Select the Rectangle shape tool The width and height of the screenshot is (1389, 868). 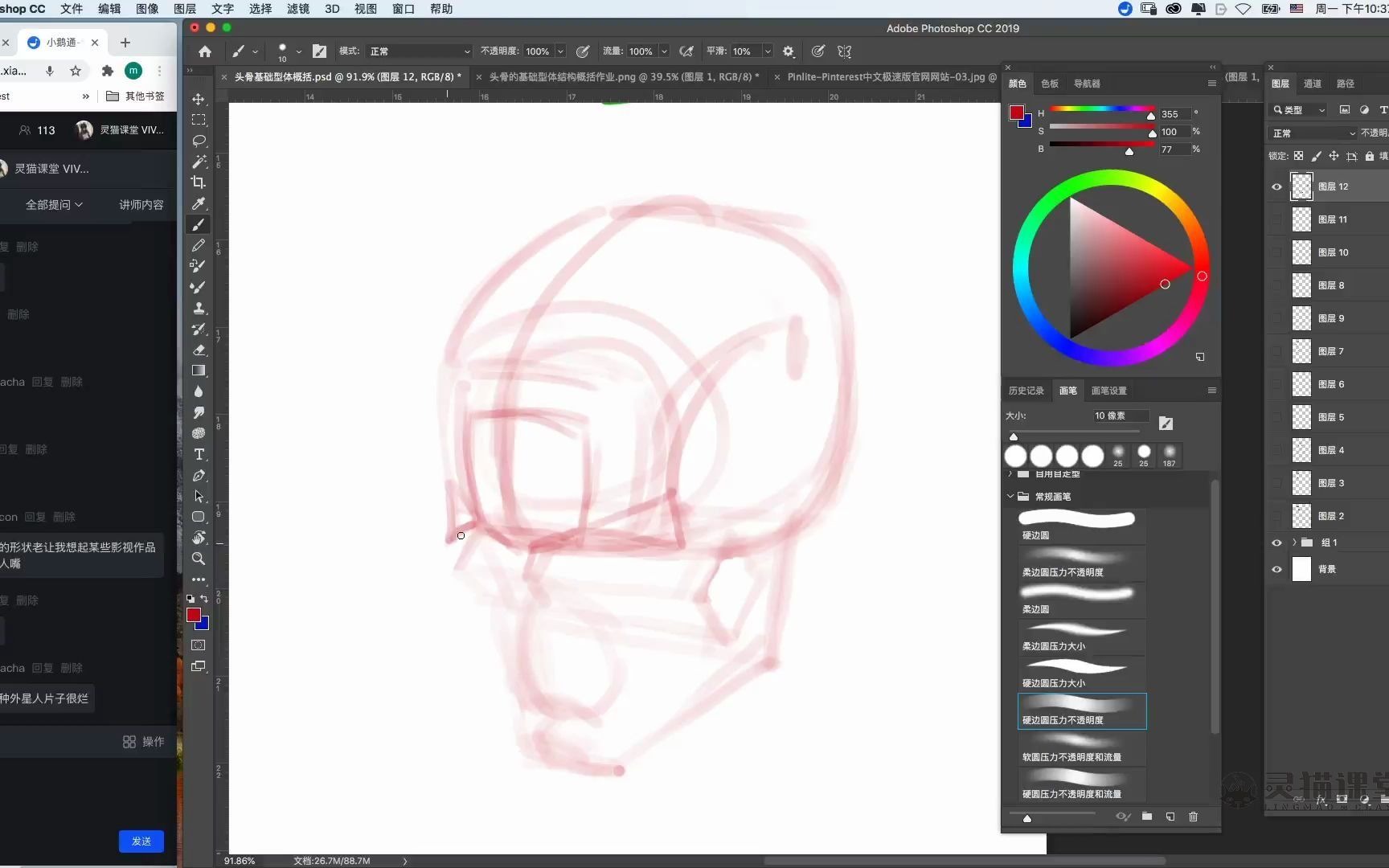pos(199,517)
